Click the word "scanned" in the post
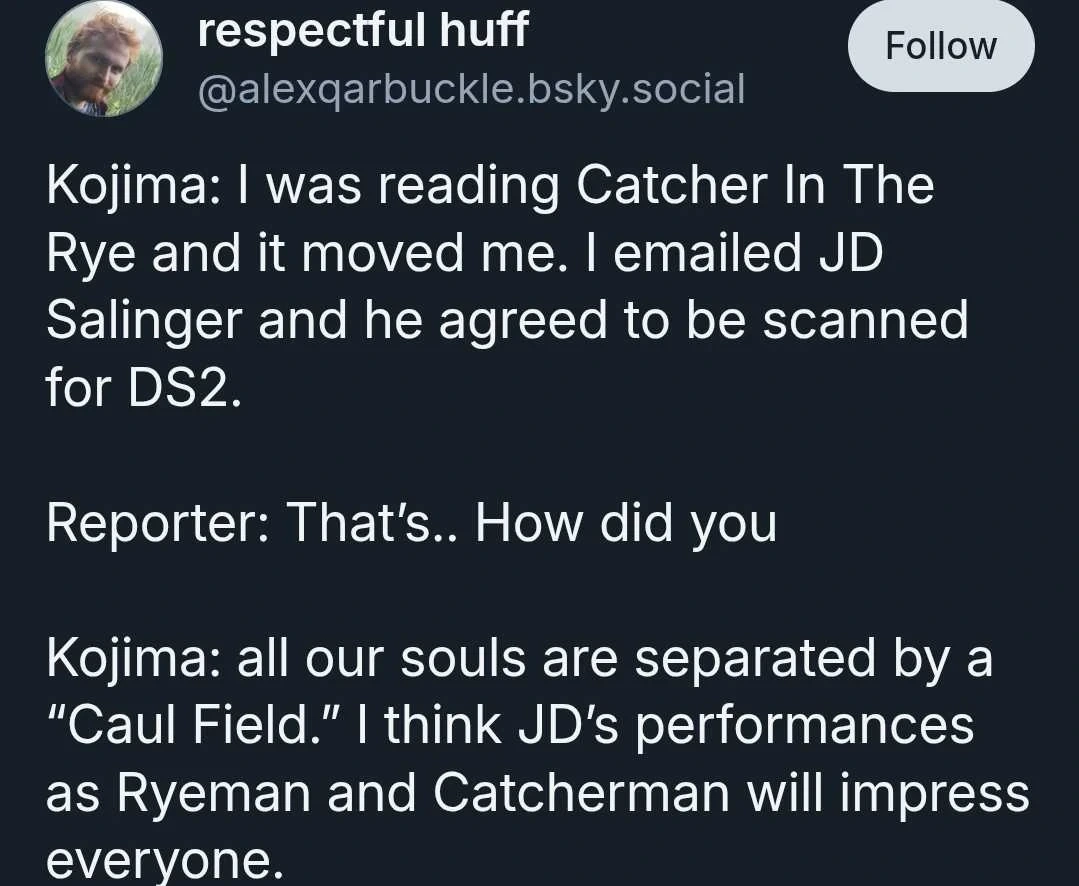The width and height of the screenshot is (1079, 886). tap(864, 321)
